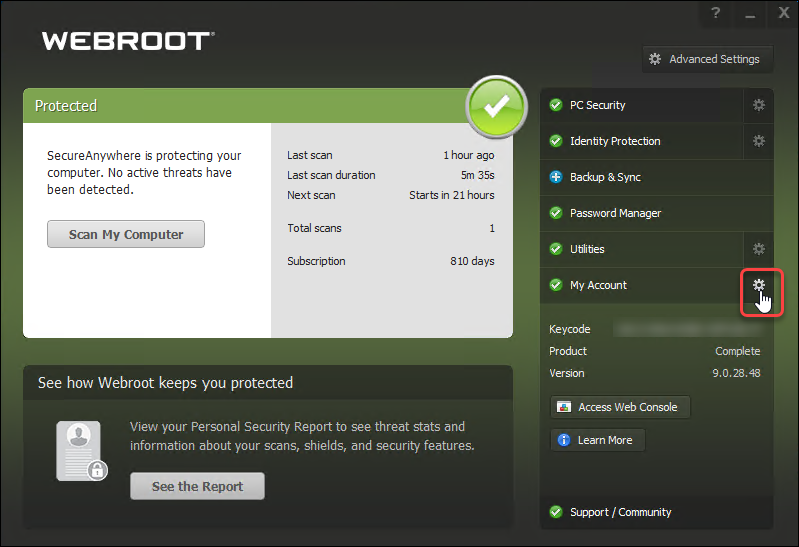Open the Identity Protection gear settings
This screenshot has height=547, width=799.
tap(758, 141)
